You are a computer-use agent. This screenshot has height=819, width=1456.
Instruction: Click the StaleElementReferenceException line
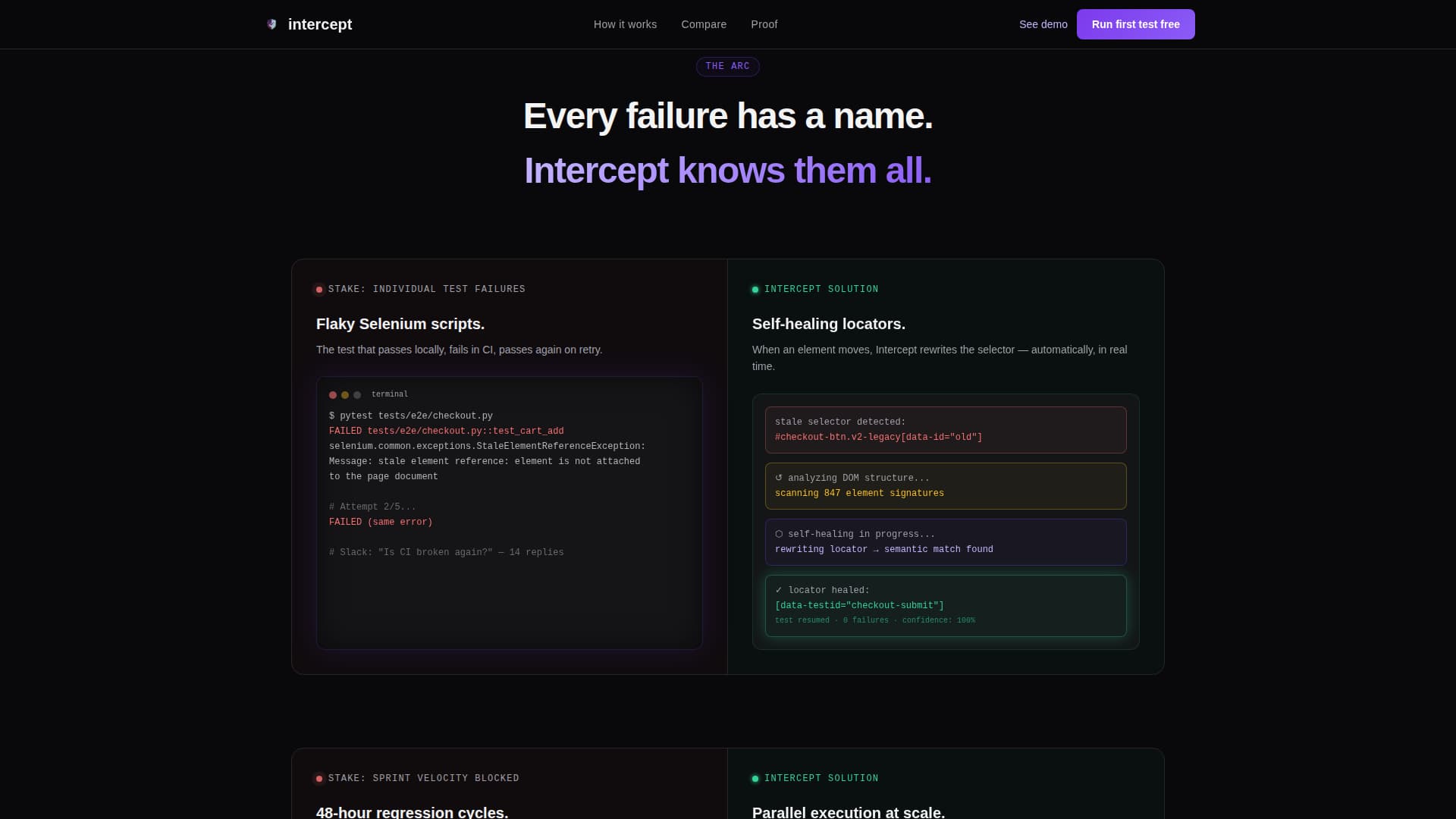[x=488, y=446]
